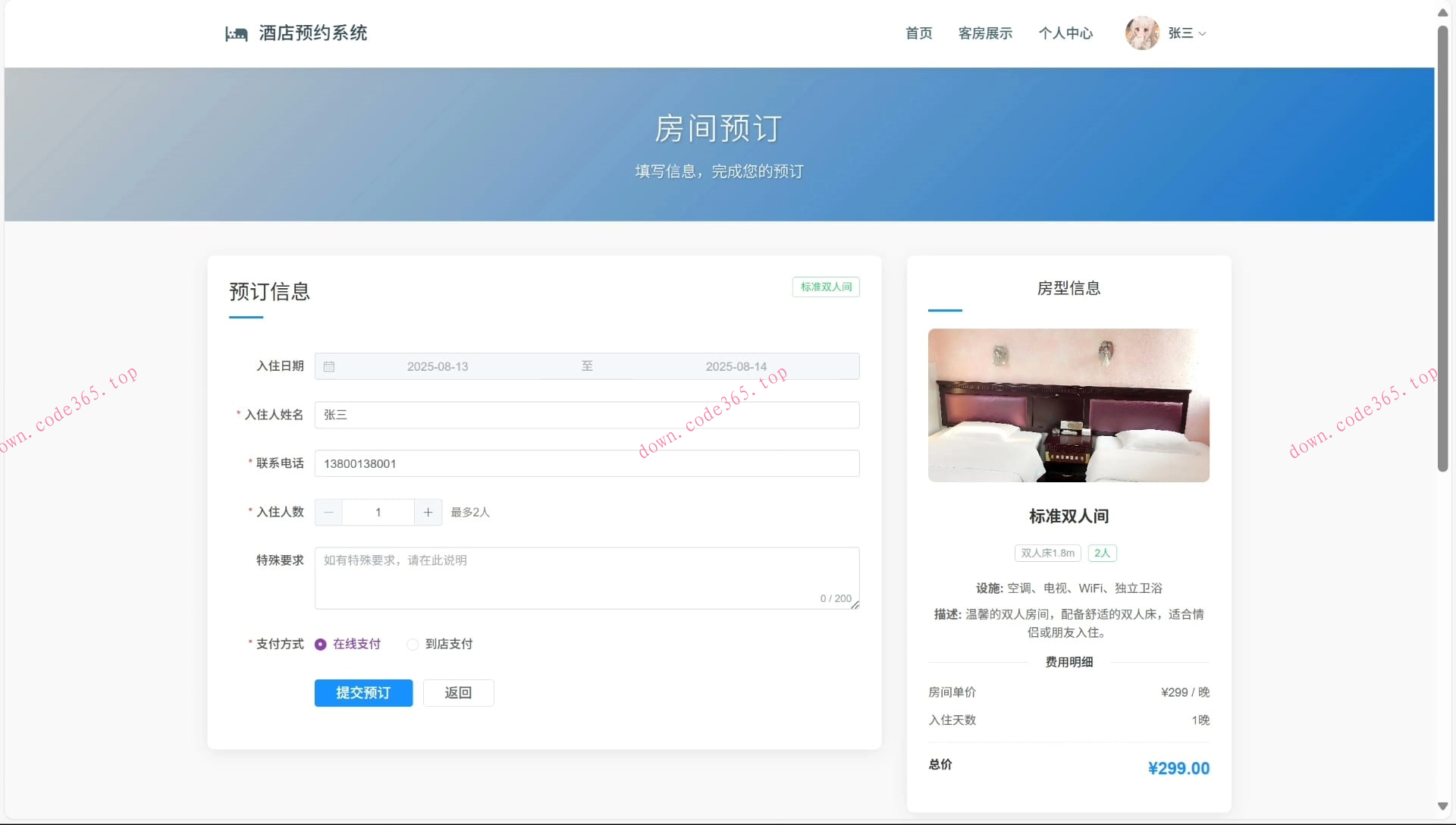Click the user avatar picture

[x=1142, y=33]
